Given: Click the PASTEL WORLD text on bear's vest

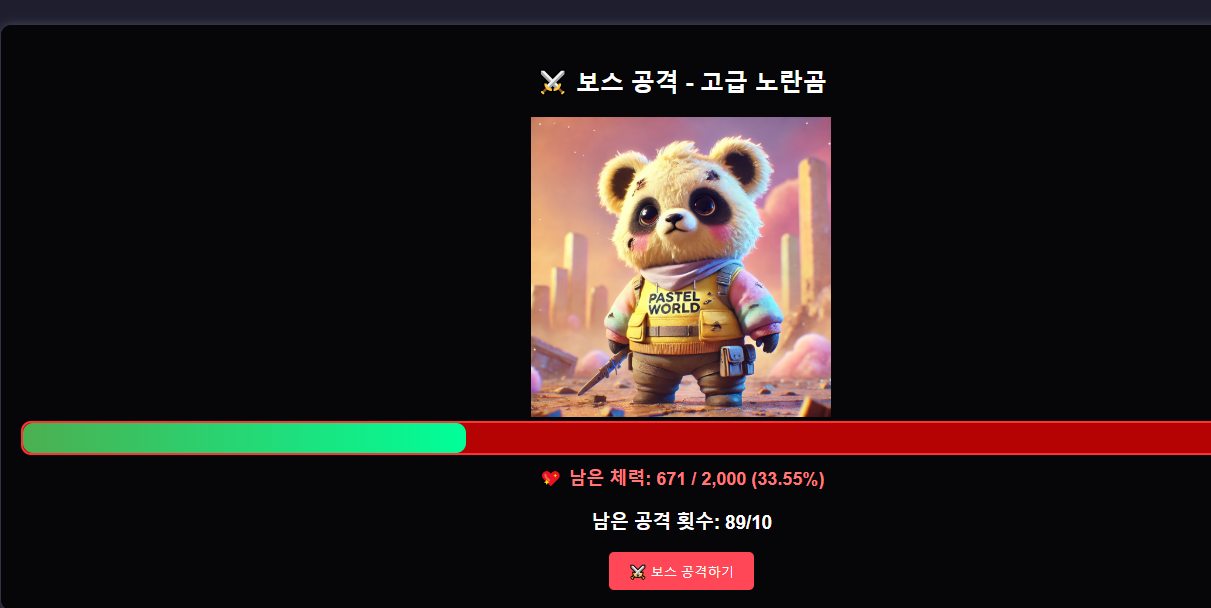Looking at the screenshot, I should [x=675, y=303].
